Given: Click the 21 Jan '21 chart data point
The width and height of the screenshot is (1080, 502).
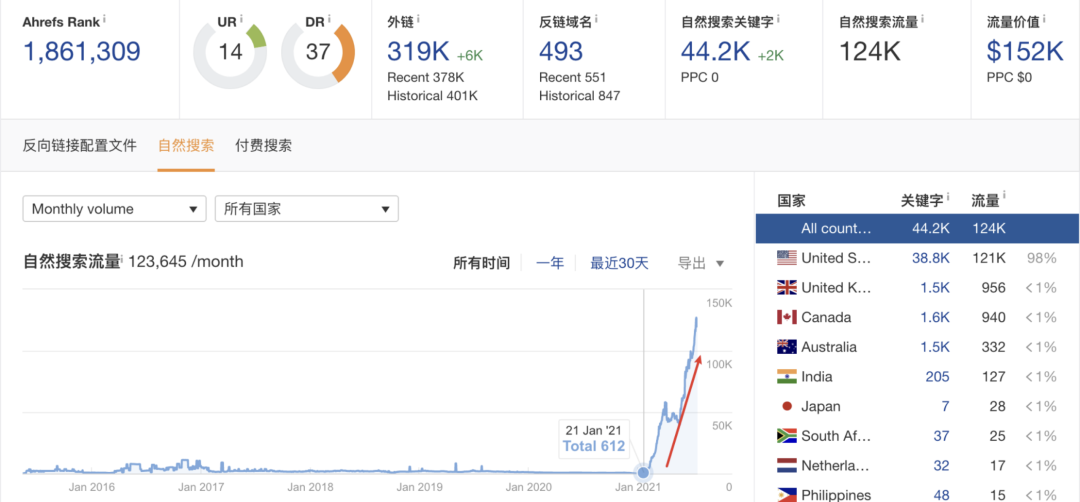Looking at the screenshot, I should pyautogui.click(x=643, y=472).
